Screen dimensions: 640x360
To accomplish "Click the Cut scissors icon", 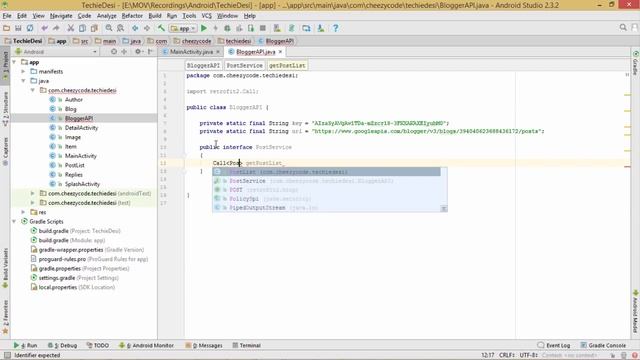I will point(71,28).
